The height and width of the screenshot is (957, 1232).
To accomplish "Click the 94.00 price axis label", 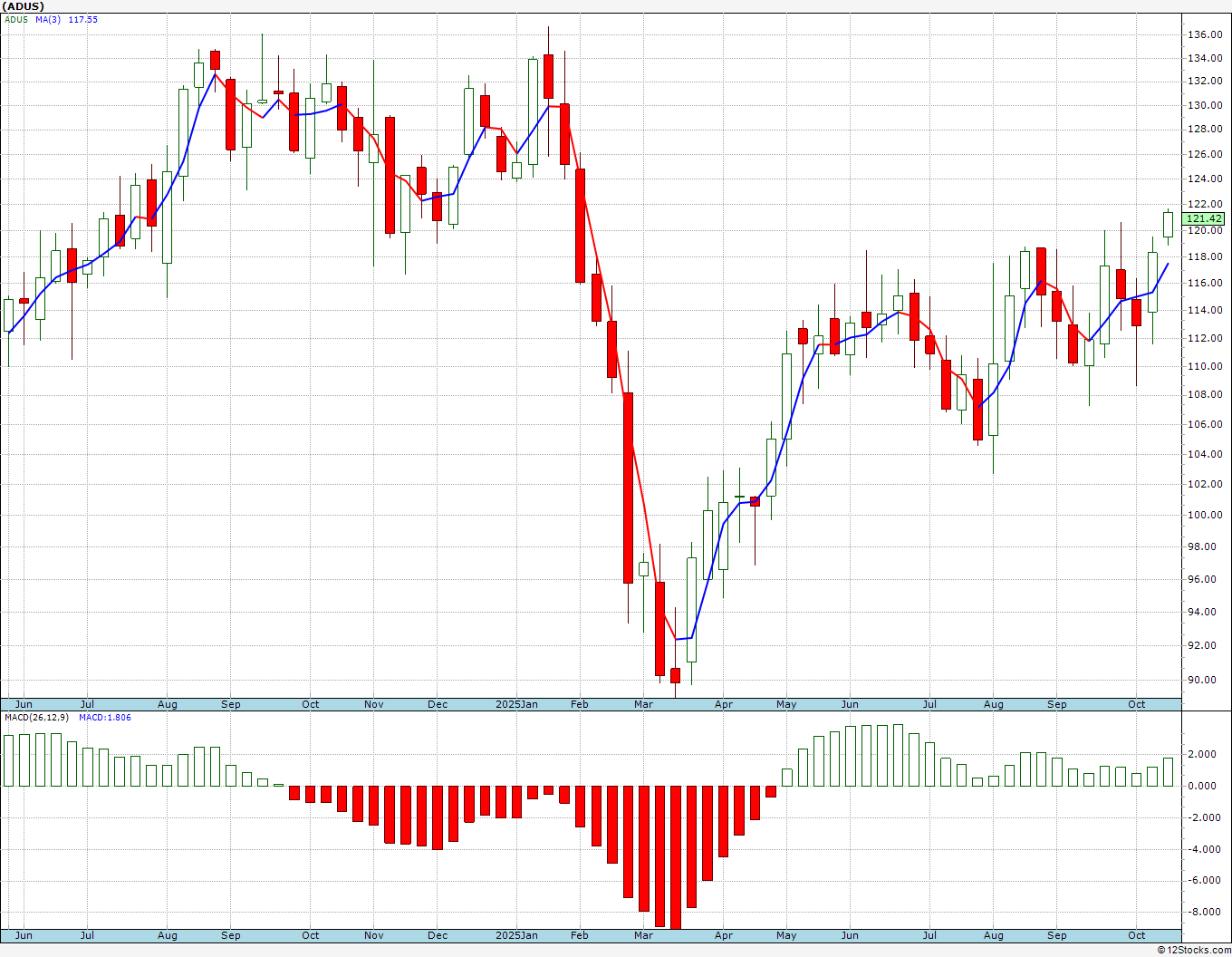I will click(1204, 612).
